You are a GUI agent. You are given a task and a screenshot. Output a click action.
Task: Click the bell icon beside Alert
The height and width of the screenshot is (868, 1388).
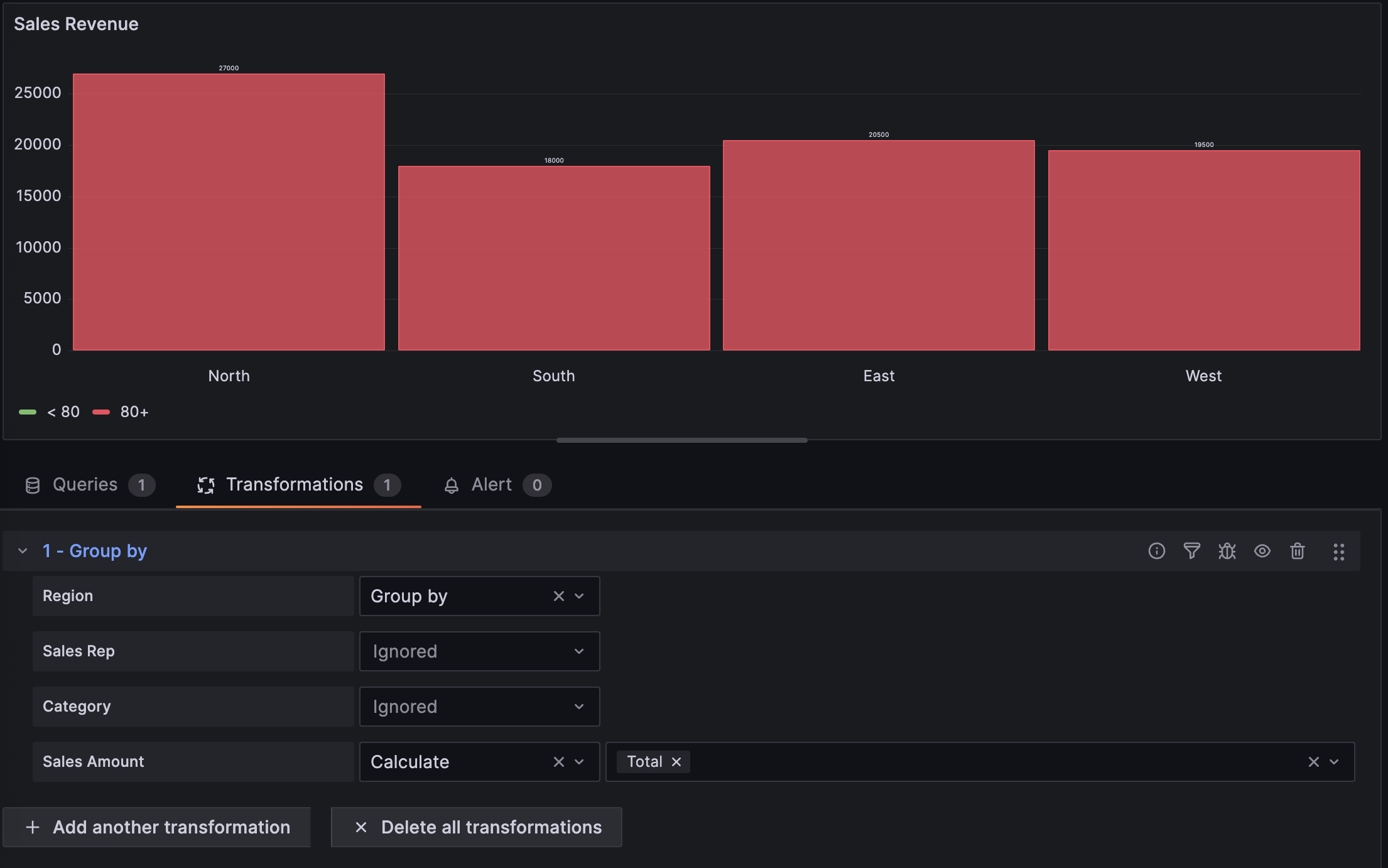coord(451,484)
